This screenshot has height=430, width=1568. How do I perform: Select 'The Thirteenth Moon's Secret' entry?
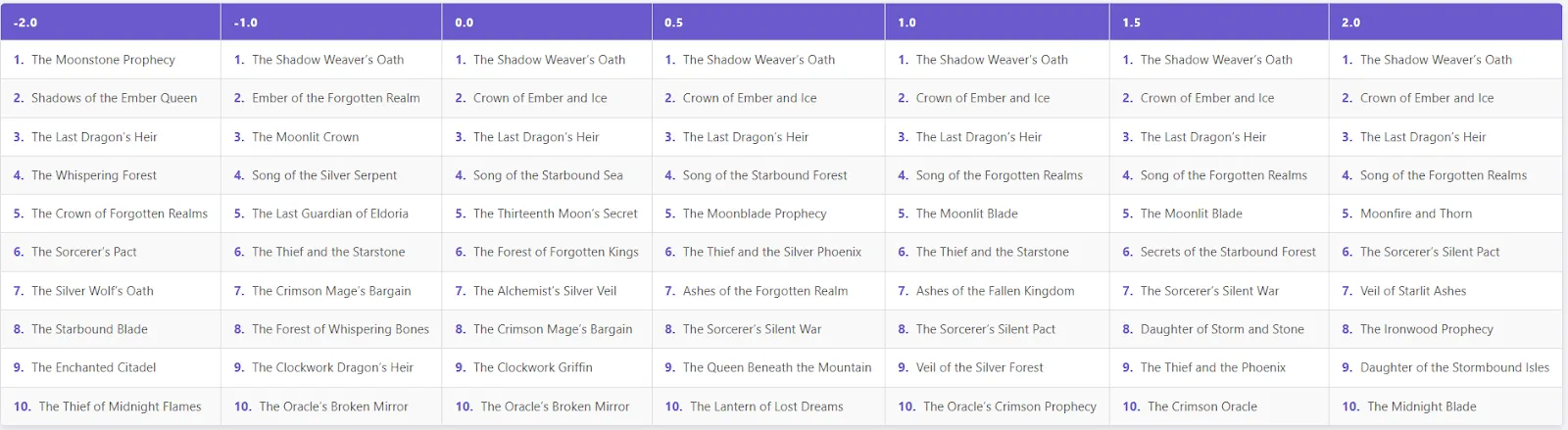coord(555,214)
